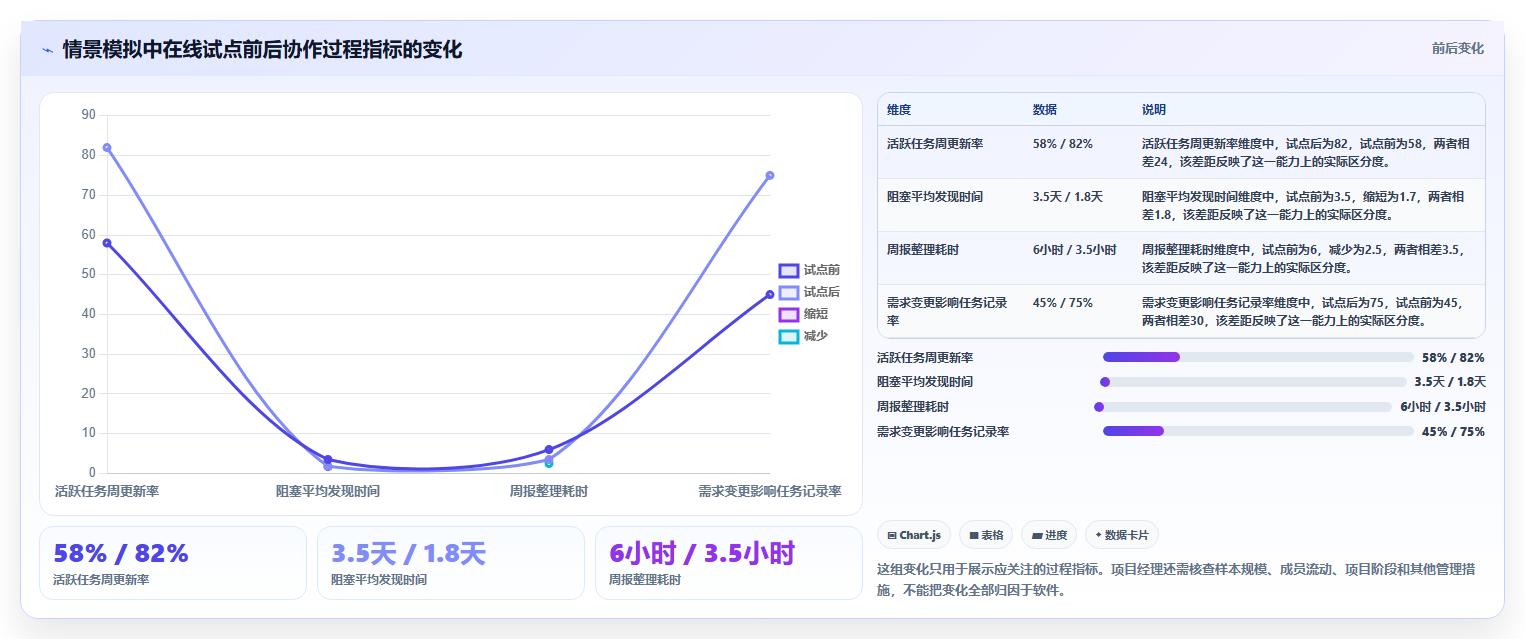Click the table cell reading 6小时 / 3.5小时

tap(1075, 250)
